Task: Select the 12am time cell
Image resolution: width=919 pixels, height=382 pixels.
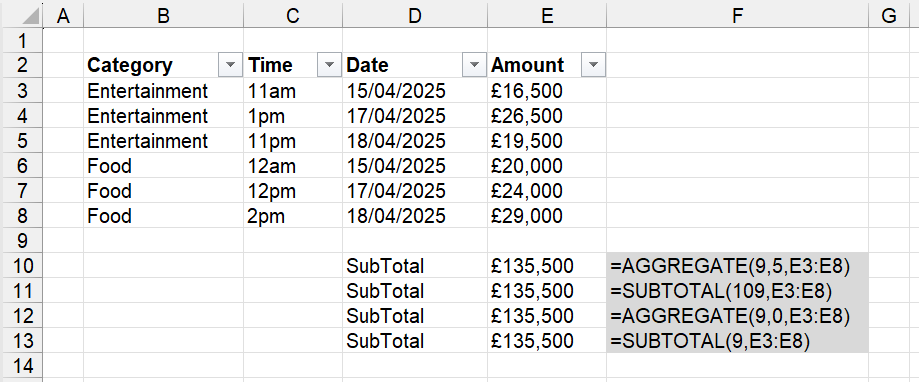Action: (x=293, y=166)
